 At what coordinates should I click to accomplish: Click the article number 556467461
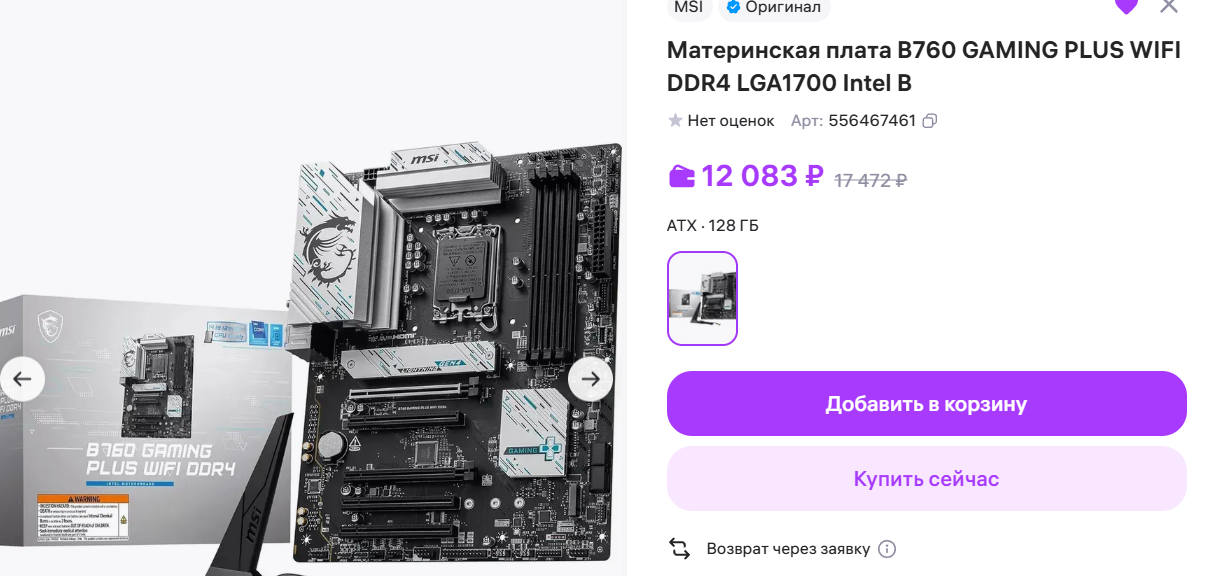(872, 121)
